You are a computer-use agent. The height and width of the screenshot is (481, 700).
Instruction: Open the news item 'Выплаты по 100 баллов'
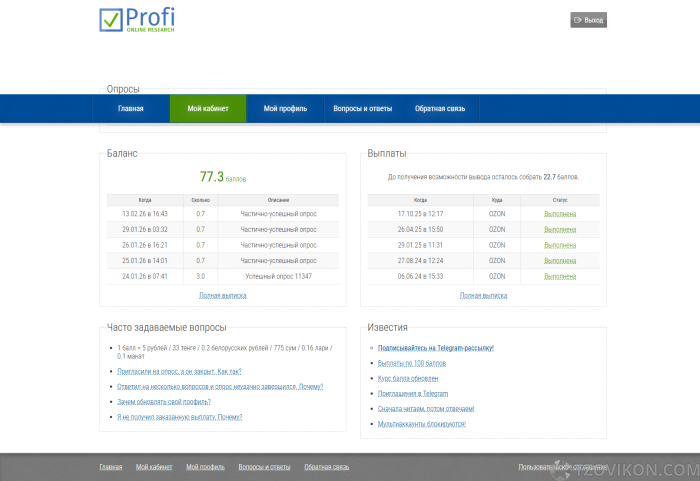412,363
